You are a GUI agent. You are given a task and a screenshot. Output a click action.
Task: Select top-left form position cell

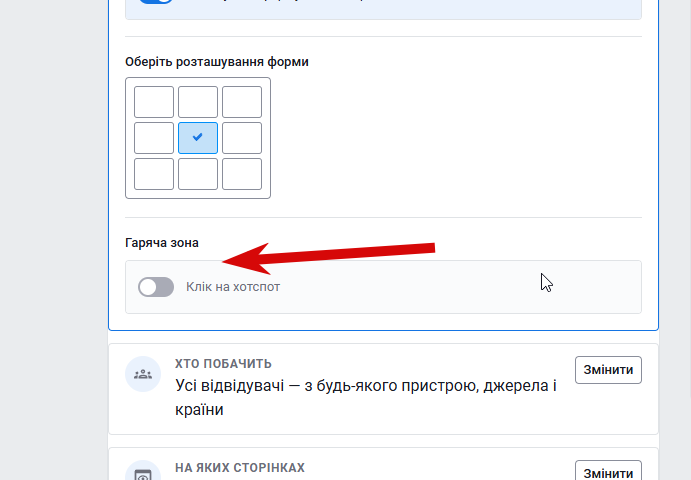pos(154,102)
